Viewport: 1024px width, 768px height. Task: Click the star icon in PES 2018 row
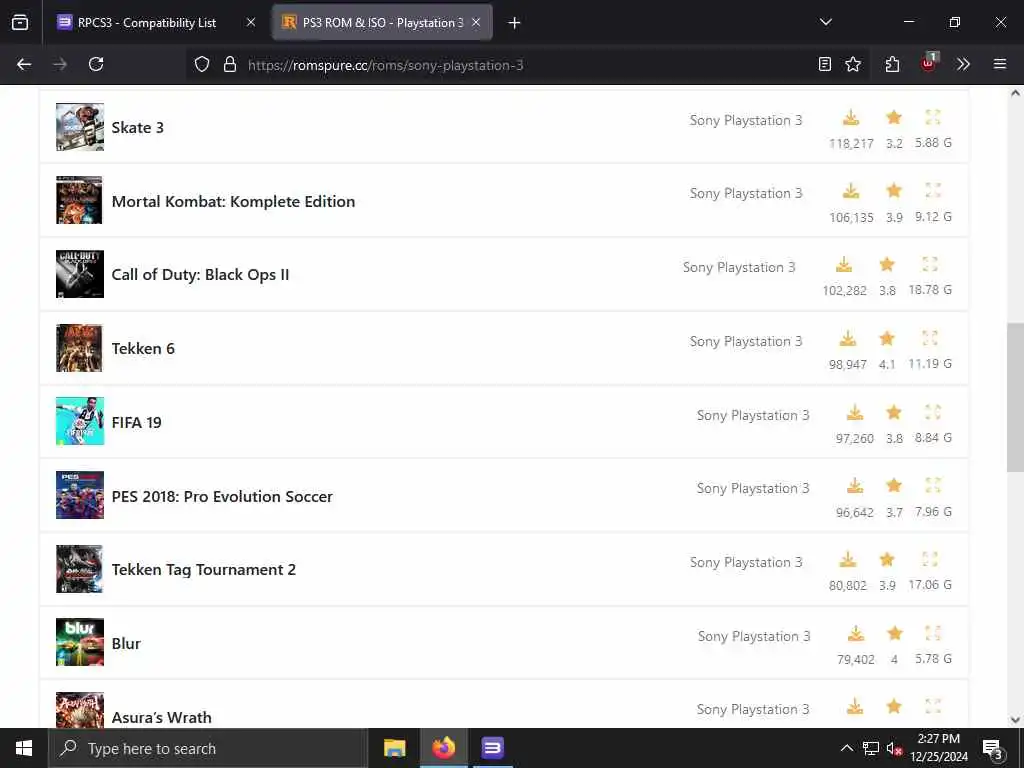pos(894,486)
